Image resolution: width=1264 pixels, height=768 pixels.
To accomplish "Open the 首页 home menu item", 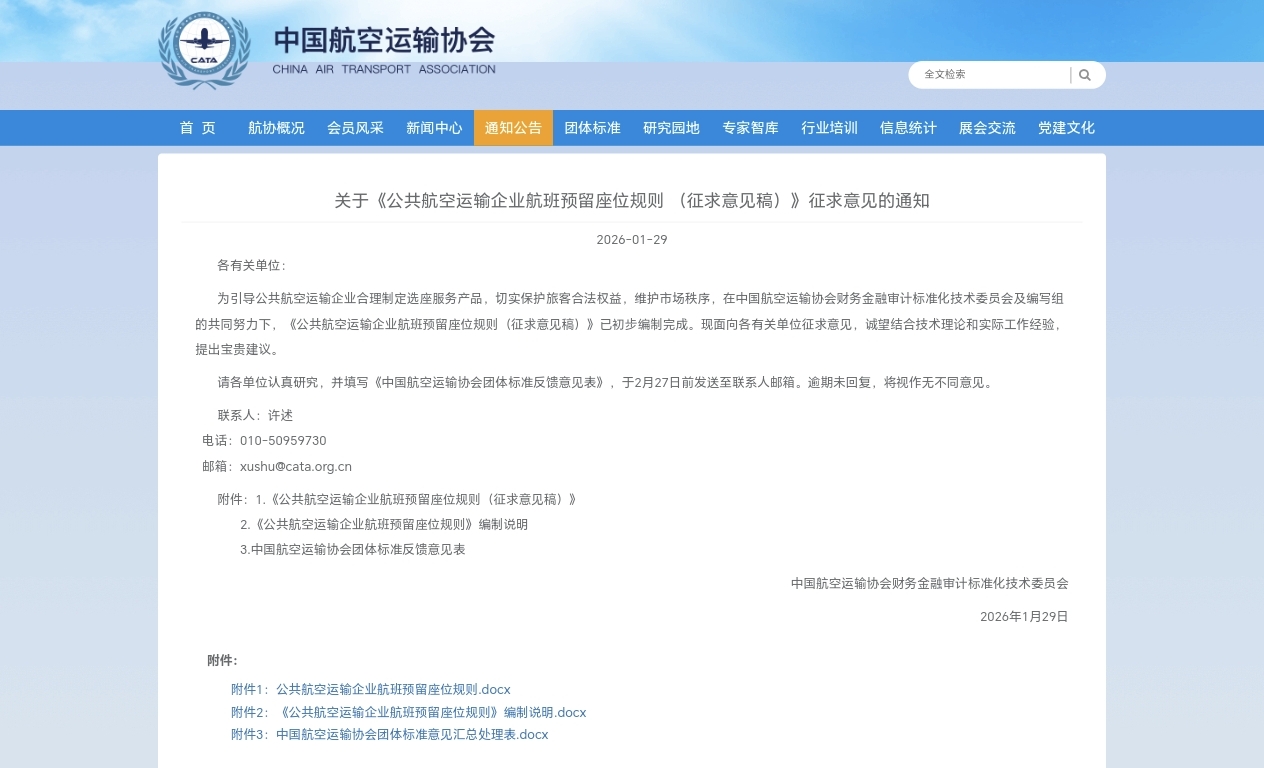I will [197, 128].
